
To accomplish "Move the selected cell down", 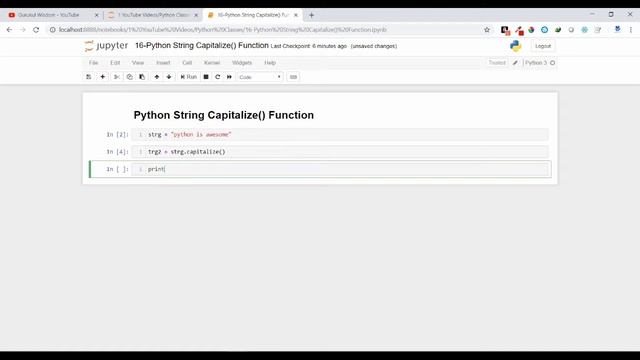I will [x=169, y=77].
